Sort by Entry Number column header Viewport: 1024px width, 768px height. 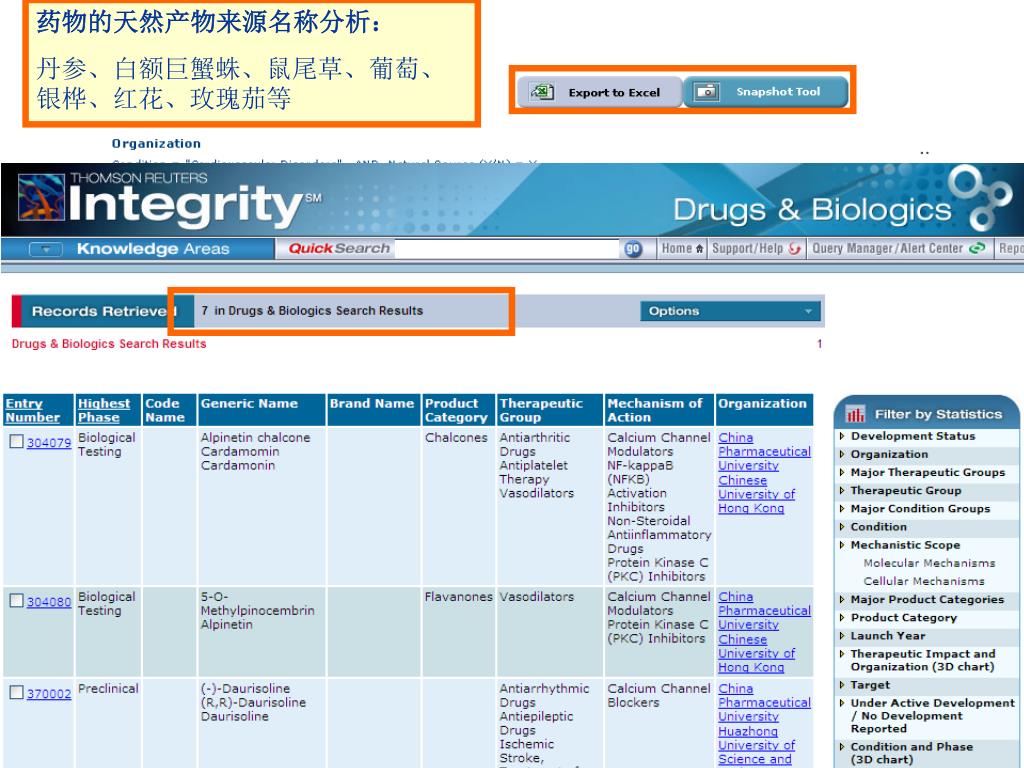pyautogui.click(x=33, y=410)
